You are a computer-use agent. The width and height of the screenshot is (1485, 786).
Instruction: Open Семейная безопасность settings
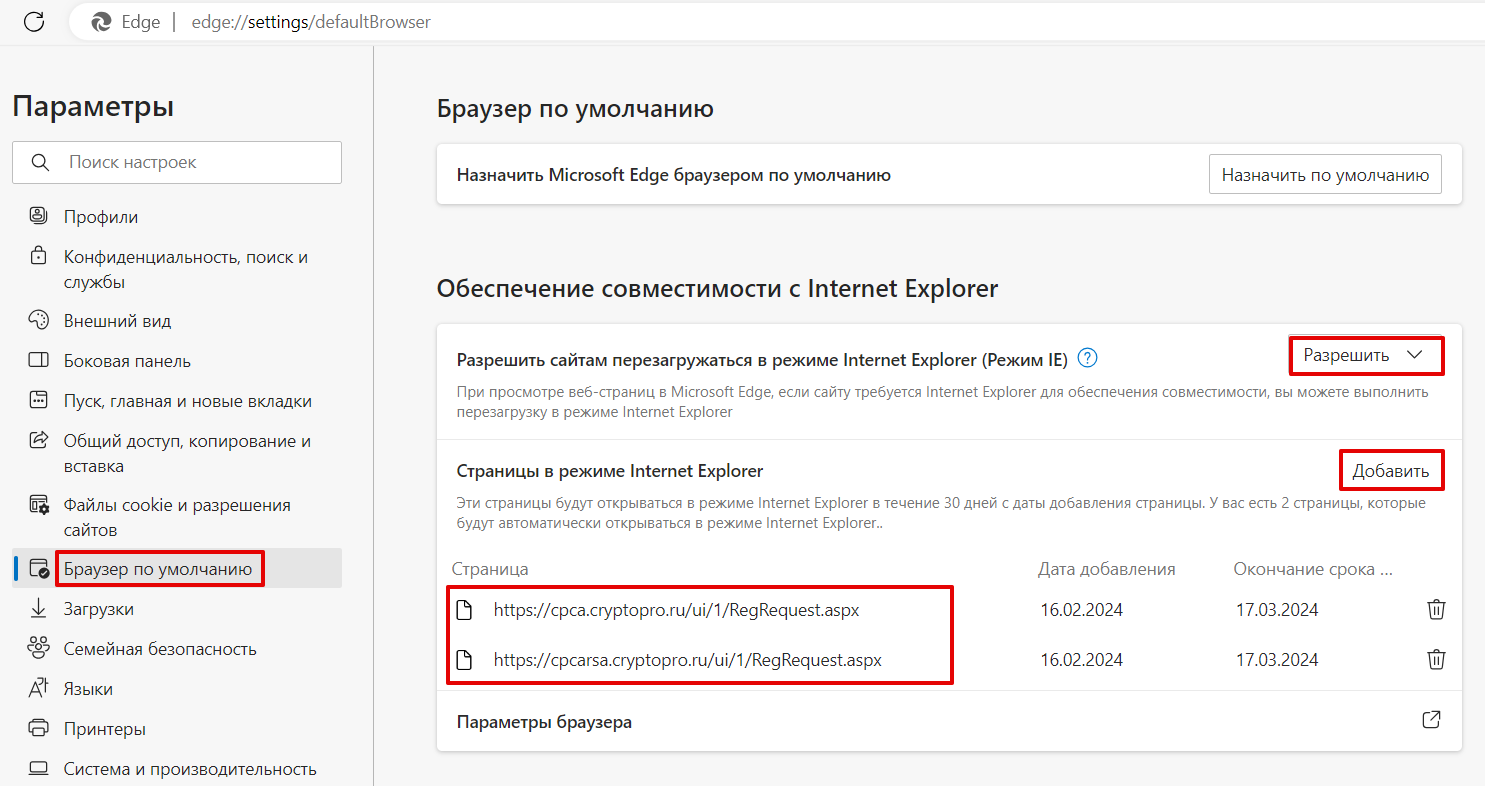coord(160,649)
